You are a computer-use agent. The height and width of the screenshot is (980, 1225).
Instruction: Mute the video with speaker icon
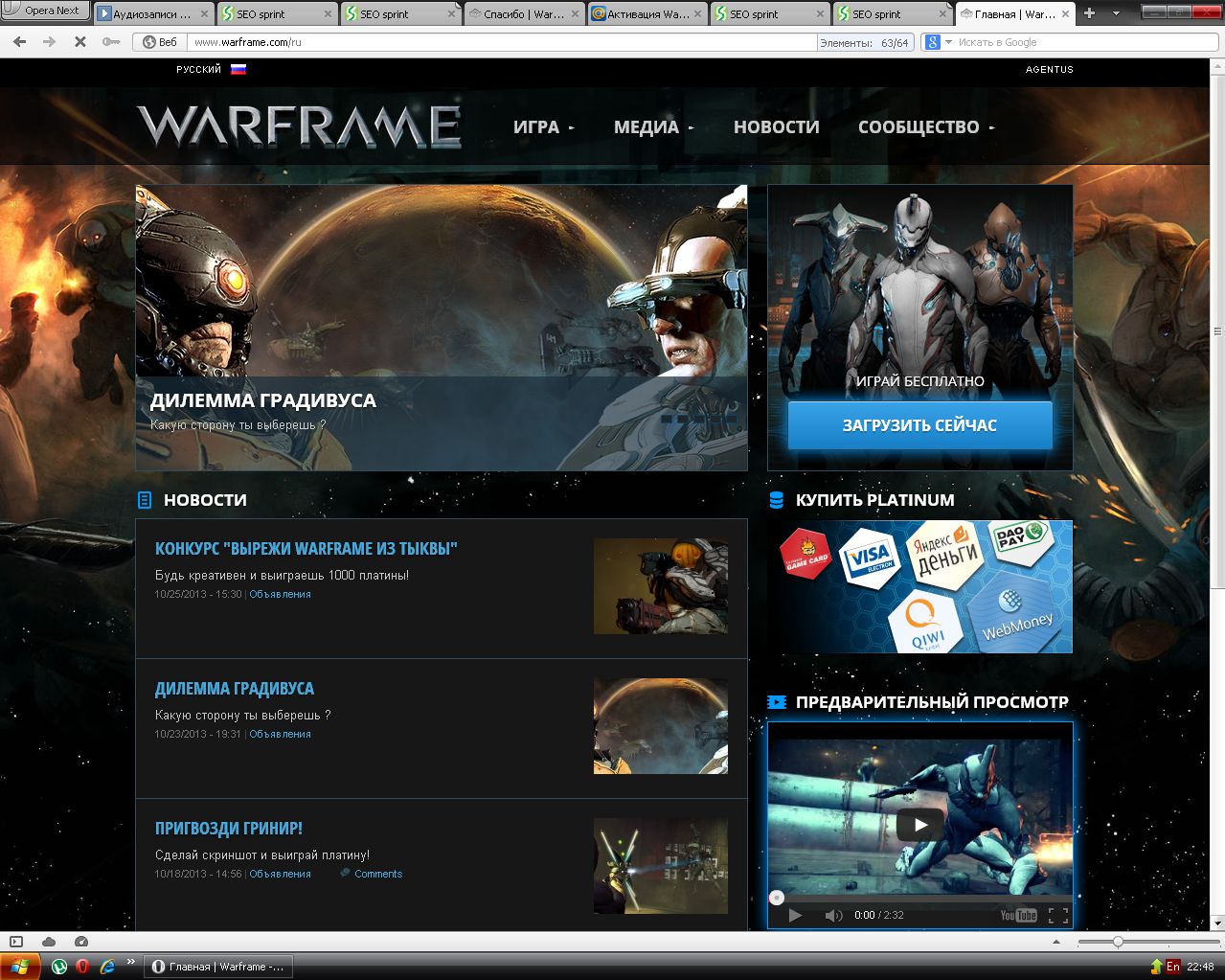pyautogui.click(x=833, y=915)
